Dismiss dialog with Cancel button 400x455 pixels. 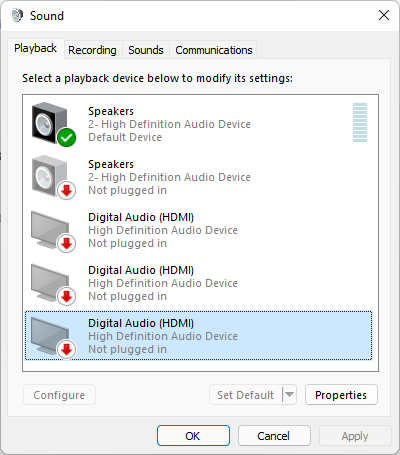point(274,436)
